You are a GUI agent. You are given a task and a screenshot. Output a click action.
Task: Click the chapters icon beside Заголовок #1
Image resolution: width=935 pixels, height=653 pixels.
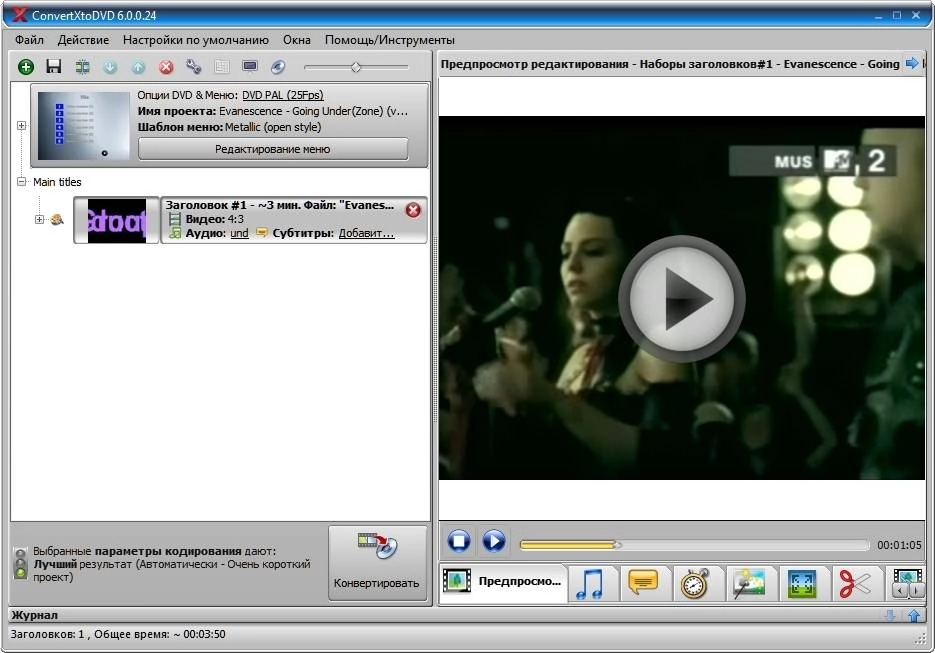57,219
